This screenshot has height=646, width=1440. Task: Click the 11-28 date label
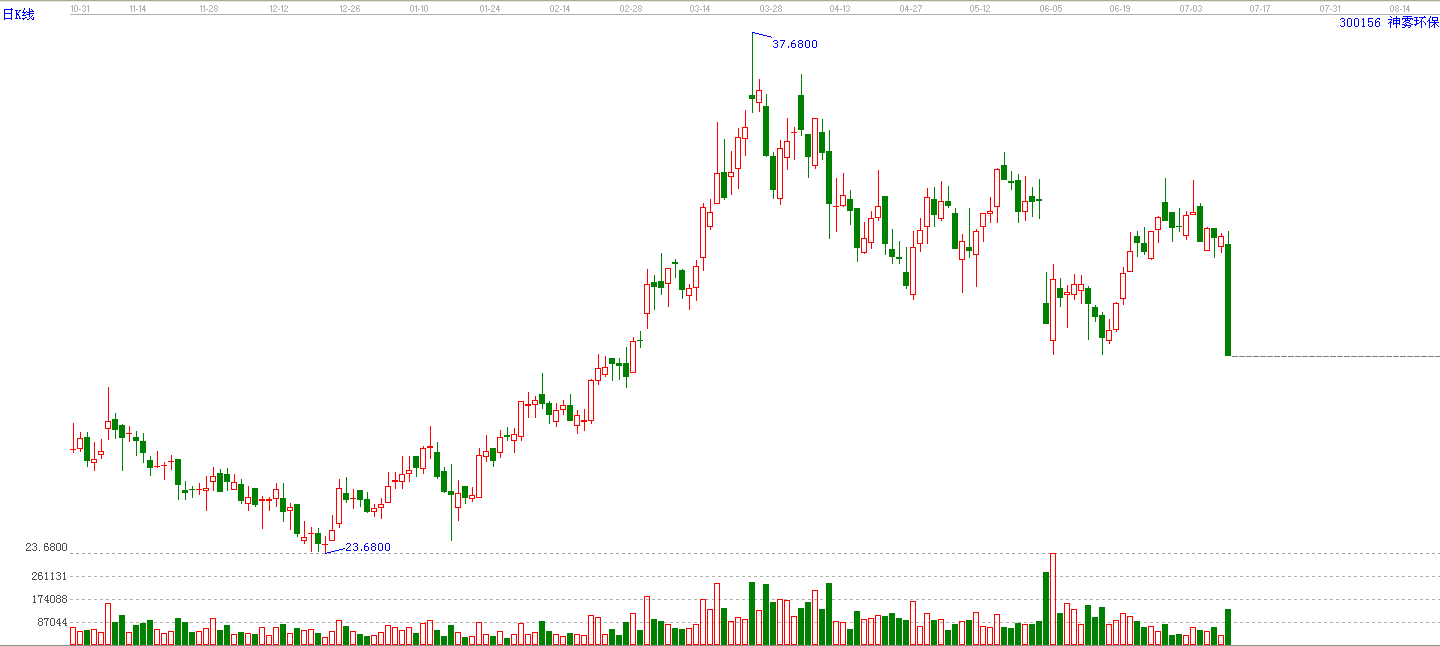click(x=209, y=7)
